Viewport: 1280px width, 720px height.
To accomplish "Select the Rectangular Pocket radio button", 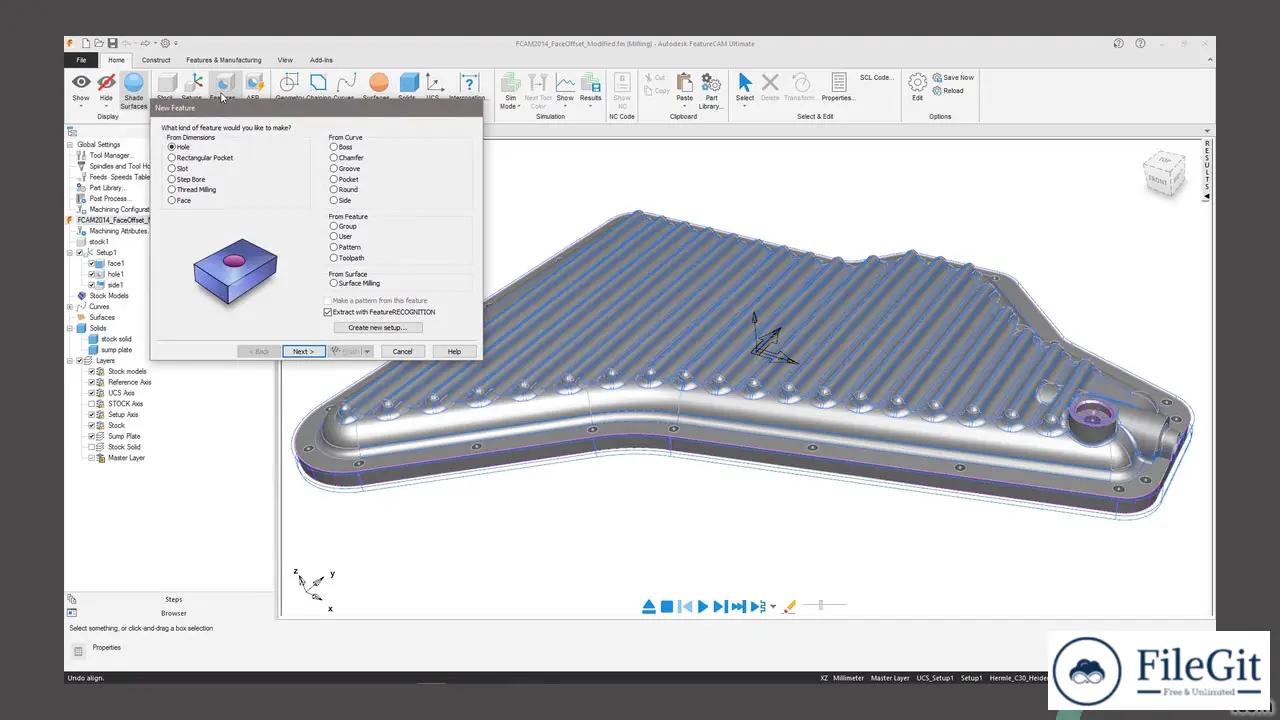I will tap(172, 158).
